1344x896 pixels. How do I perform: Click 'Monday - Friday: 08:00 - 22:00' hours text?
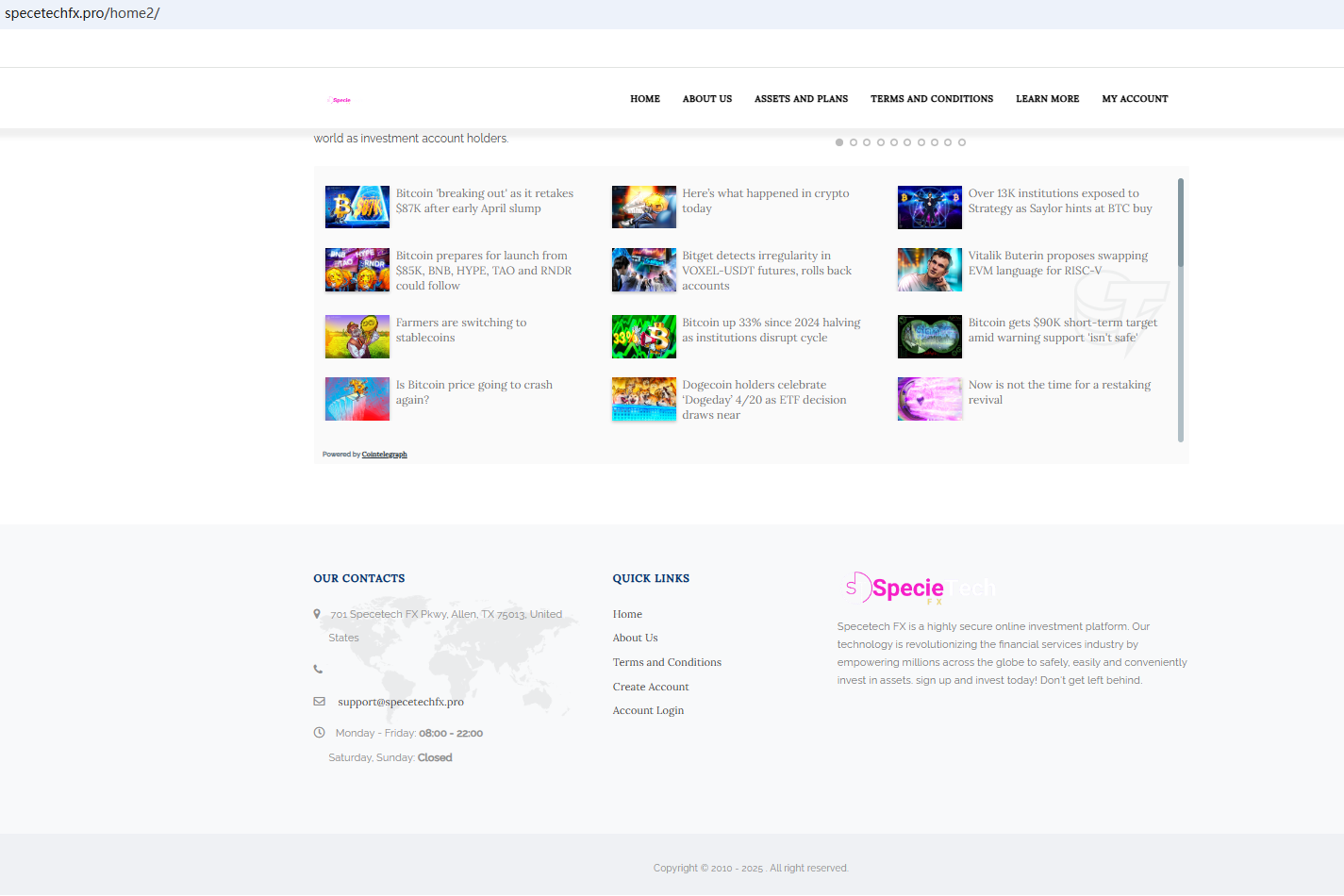click(x=409, y=734)
